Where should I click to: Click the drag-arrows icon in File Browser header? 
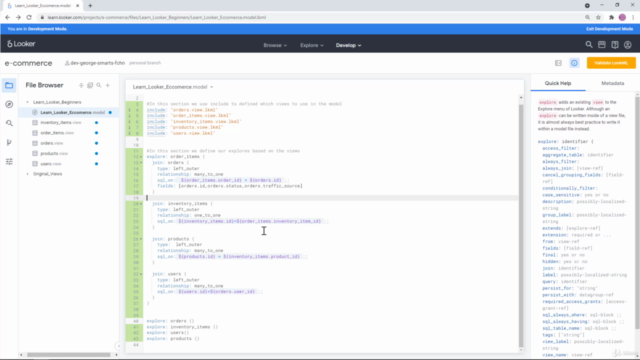click(81, 85)
